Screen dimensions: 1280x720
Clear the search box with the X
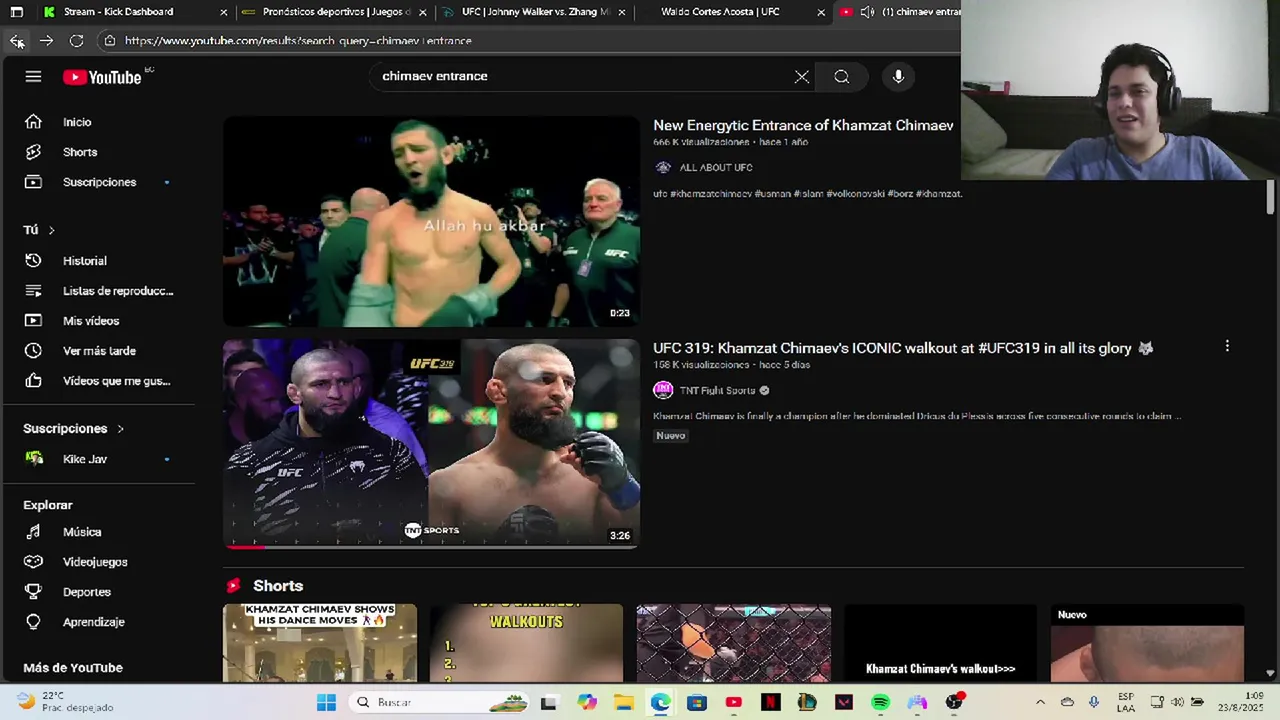(802, 77)
